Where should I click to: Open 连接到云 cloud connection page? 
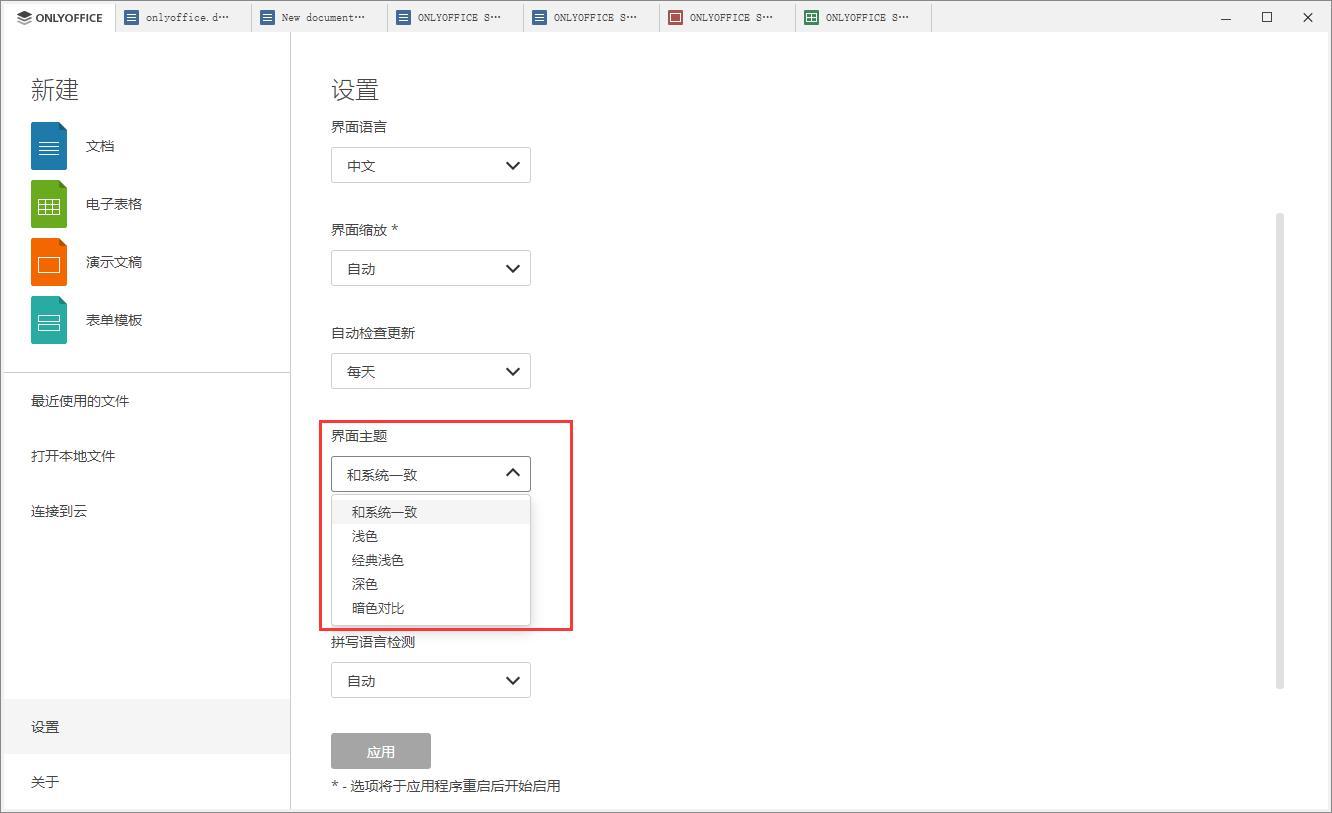point(60,511)
